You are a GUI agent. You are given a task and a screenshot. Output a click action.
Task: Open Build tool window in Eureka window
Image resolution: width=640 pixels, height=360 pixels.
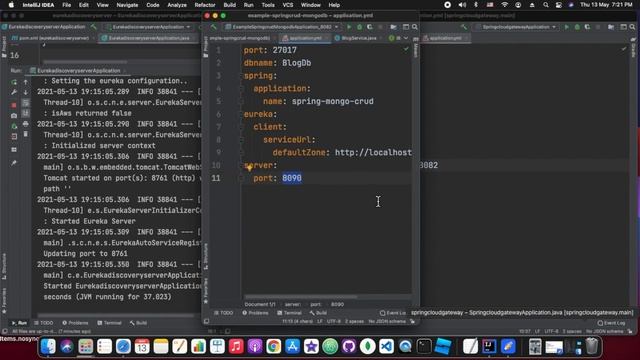138,323
